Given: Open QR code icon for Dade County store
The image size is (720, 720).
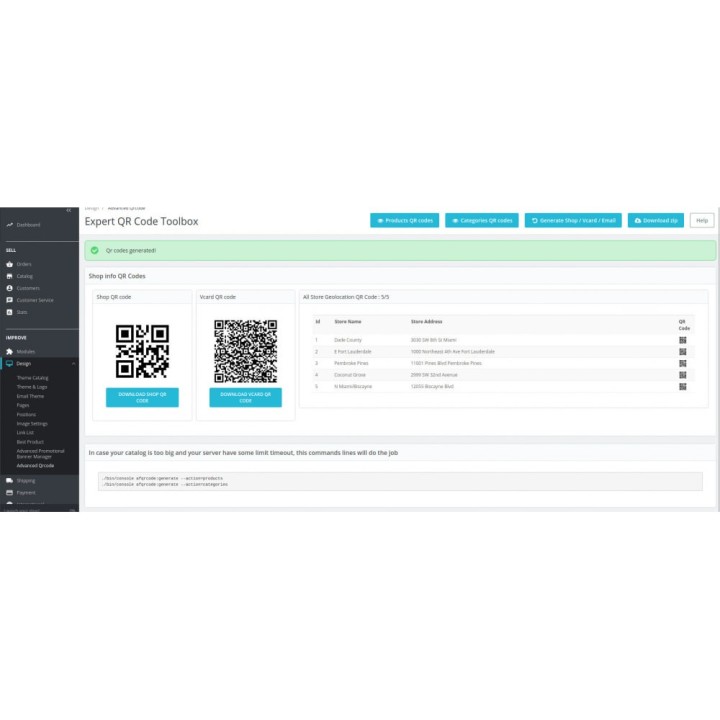Looking at the screenshot, I should [683, 340].
